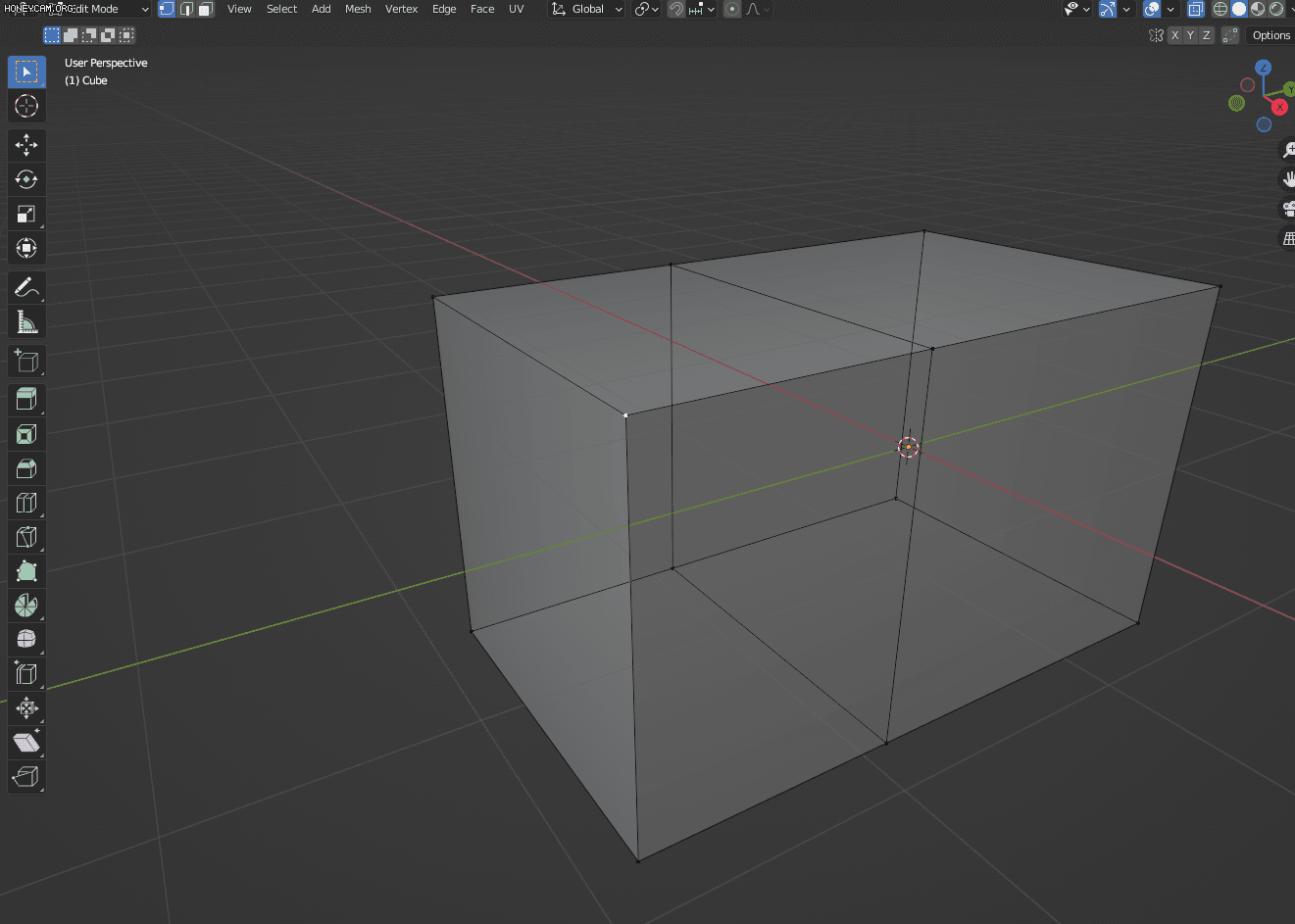Viewport: 1295px width, 924px height.
Task: Open Global transform orientation dropdown
Action: click(586, 9)
